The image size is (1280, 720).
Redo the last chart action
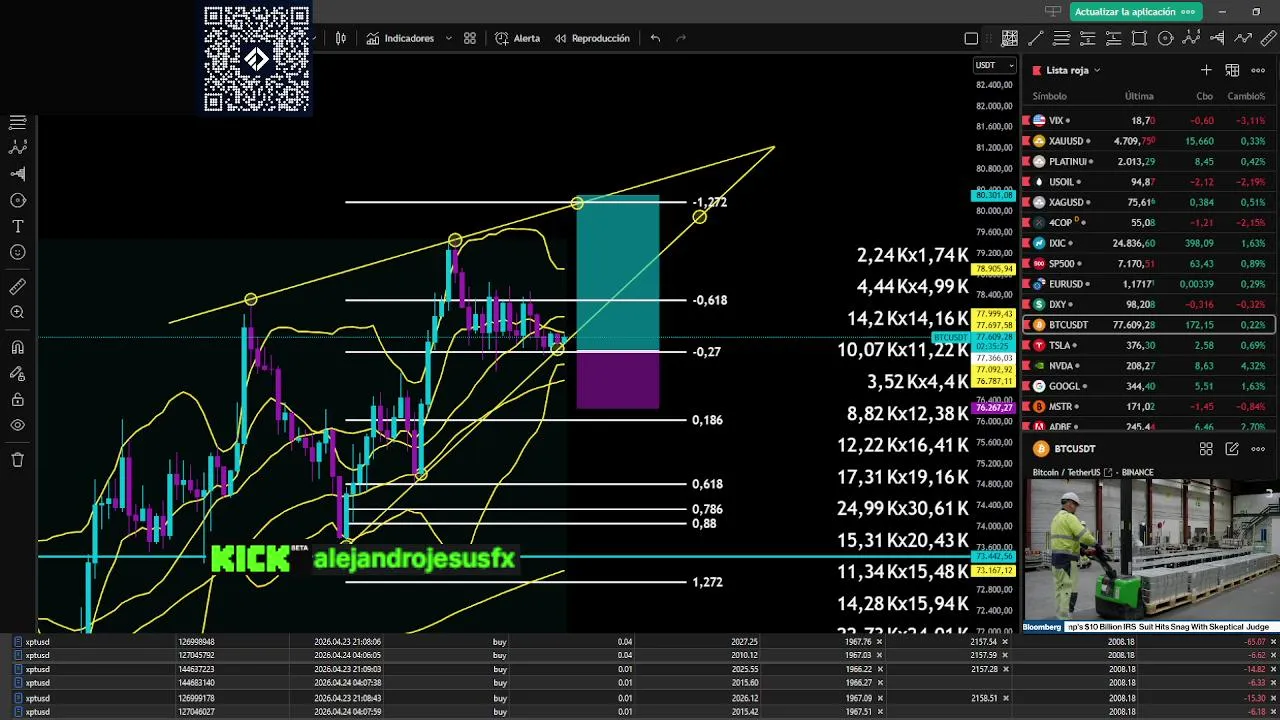click(682, 38)
